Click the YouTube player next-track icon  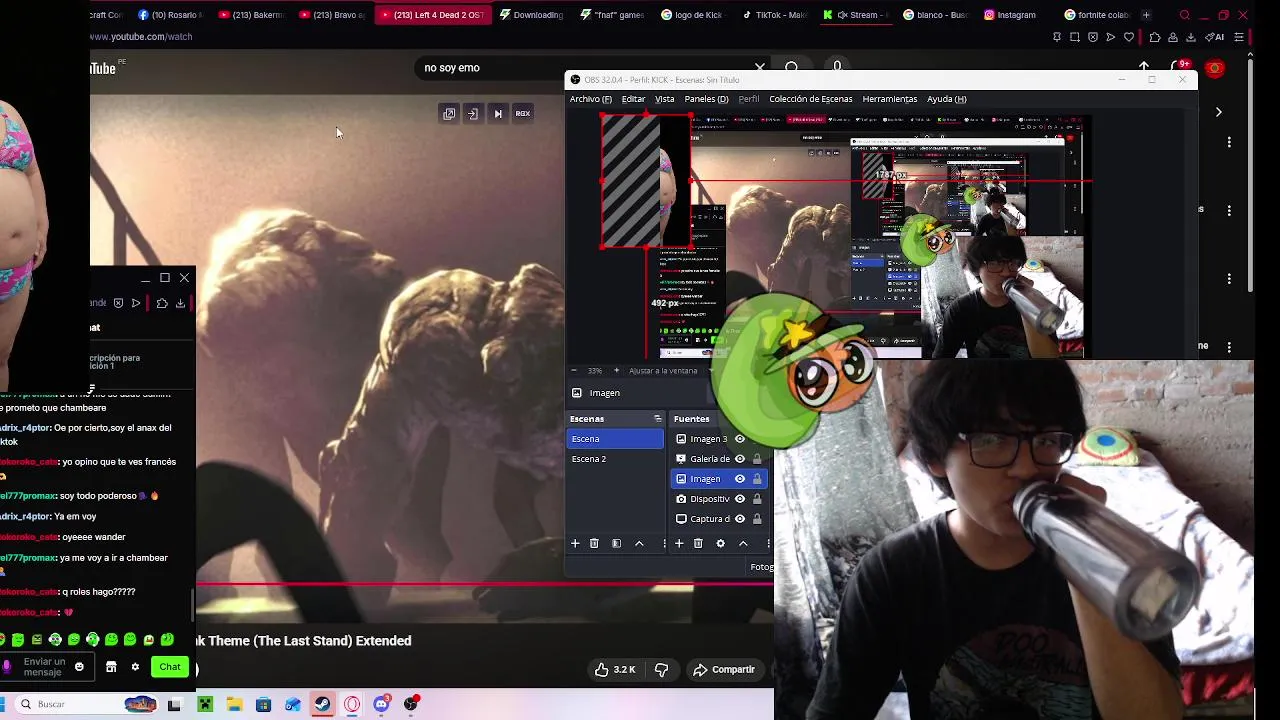498,114
